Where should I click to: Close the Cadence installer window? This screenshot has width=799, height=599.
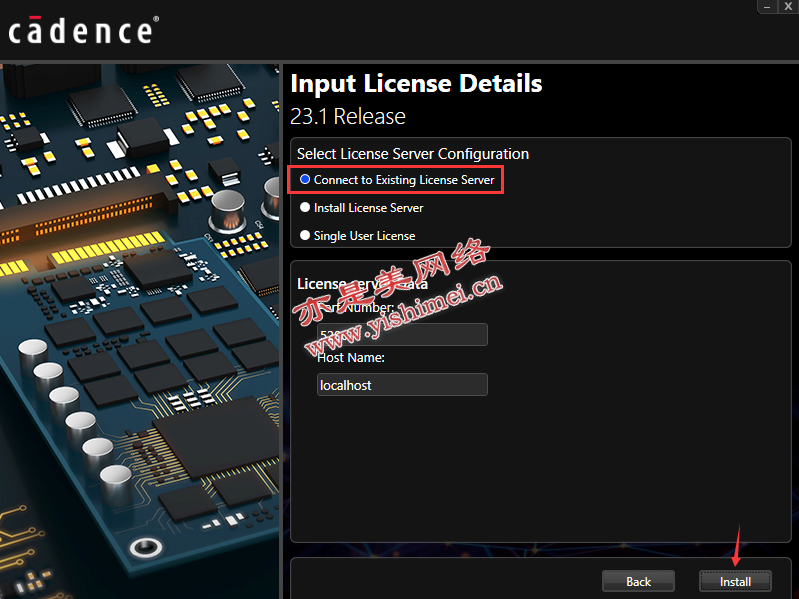click(x=788, y=6)
